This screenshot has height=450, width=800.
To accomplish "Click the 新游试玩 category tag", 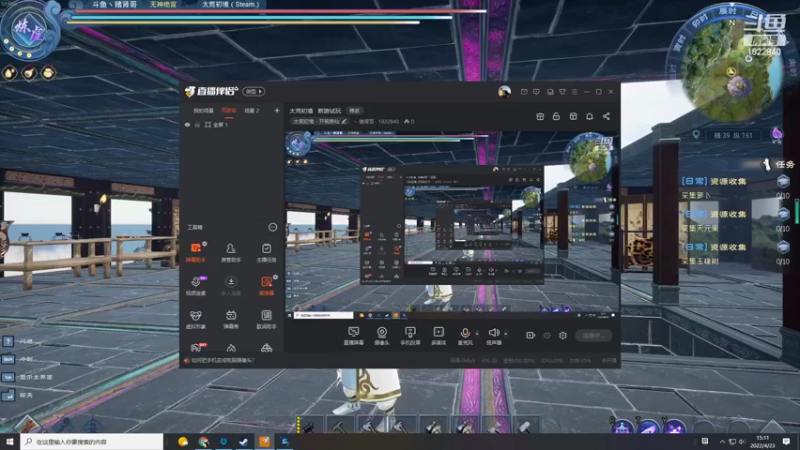I will pyautogui.click(x=329, y=111).
